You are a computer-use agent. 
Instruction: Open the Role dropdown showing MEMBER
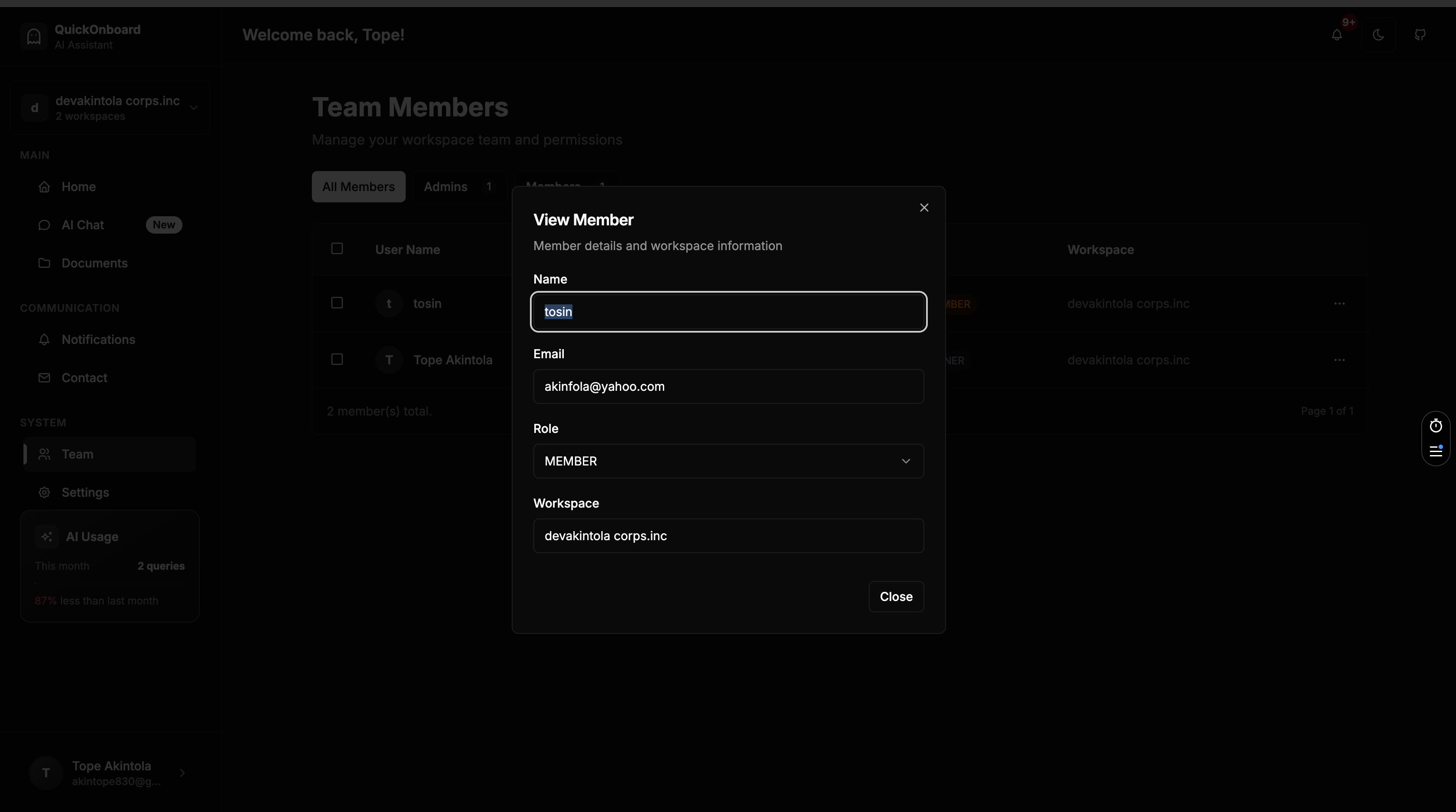tap(728, 461)
